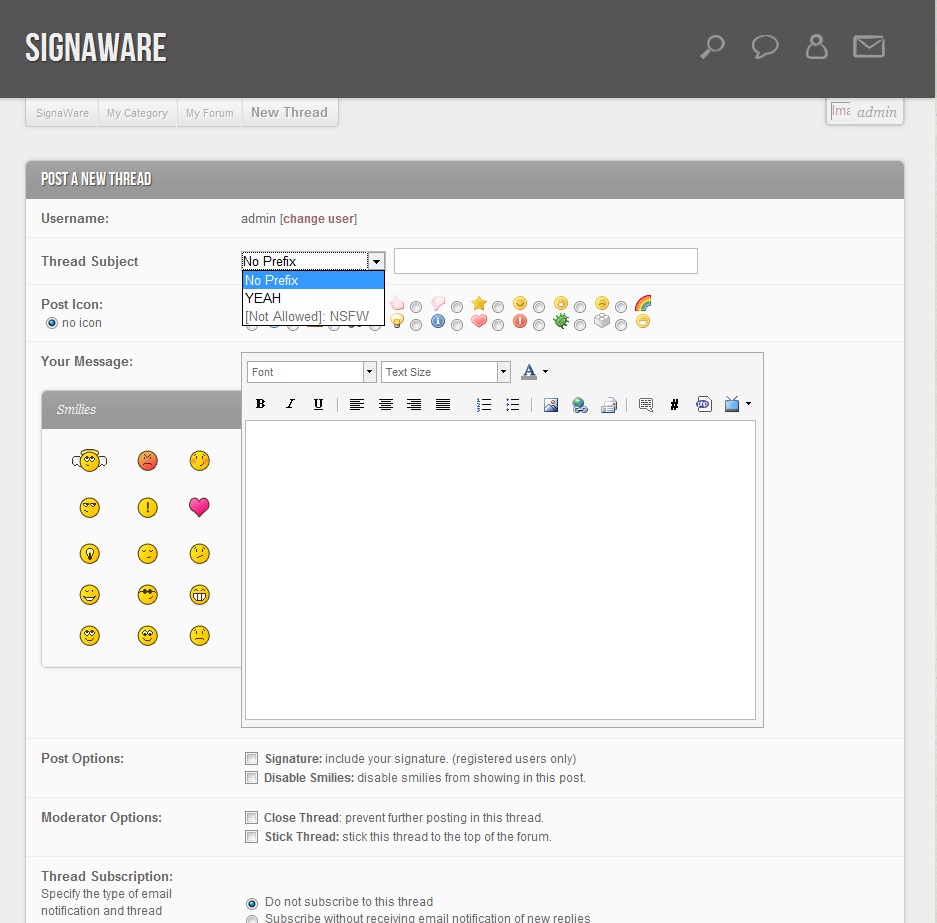Choose 'No Prefix' from the open list
937x923 pixels.
313,280
